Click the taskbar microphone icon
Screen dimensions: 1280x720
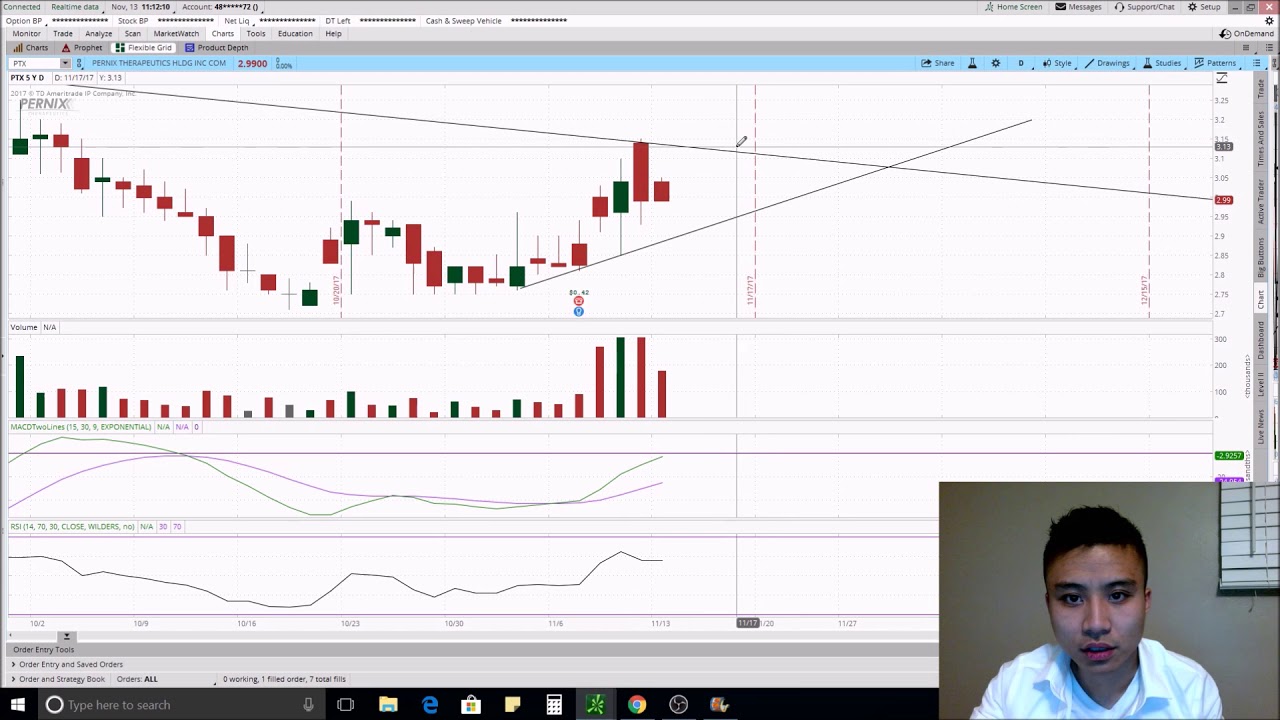pyautogui.click(x=308, y=705)
